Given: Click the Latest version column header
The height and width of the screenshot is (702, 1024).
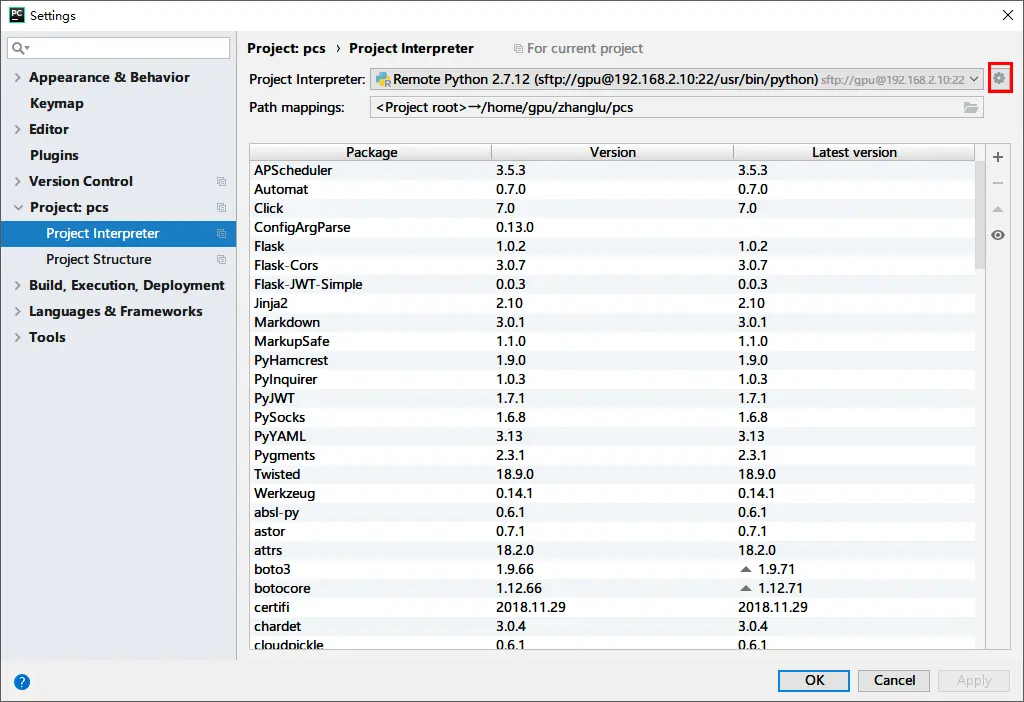Looking at the screenshot, I should (x=854, y=152).
